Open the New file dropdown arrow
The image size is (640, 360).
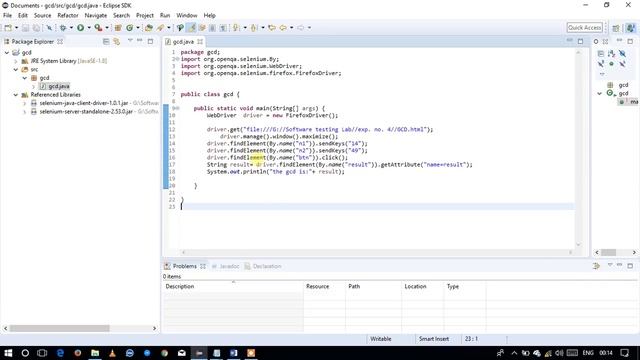click(16, 28)
